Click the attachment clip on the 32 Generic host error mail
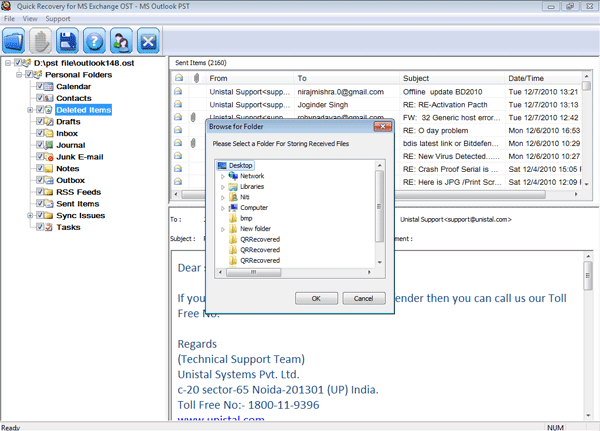The width and height of the screenshot is (600, 431). [193, 118]
